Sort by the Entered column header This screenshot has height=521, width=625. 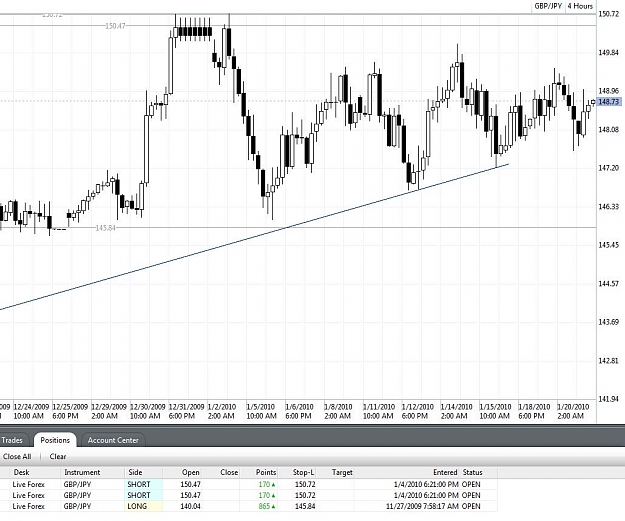click(x=445, y=472)
